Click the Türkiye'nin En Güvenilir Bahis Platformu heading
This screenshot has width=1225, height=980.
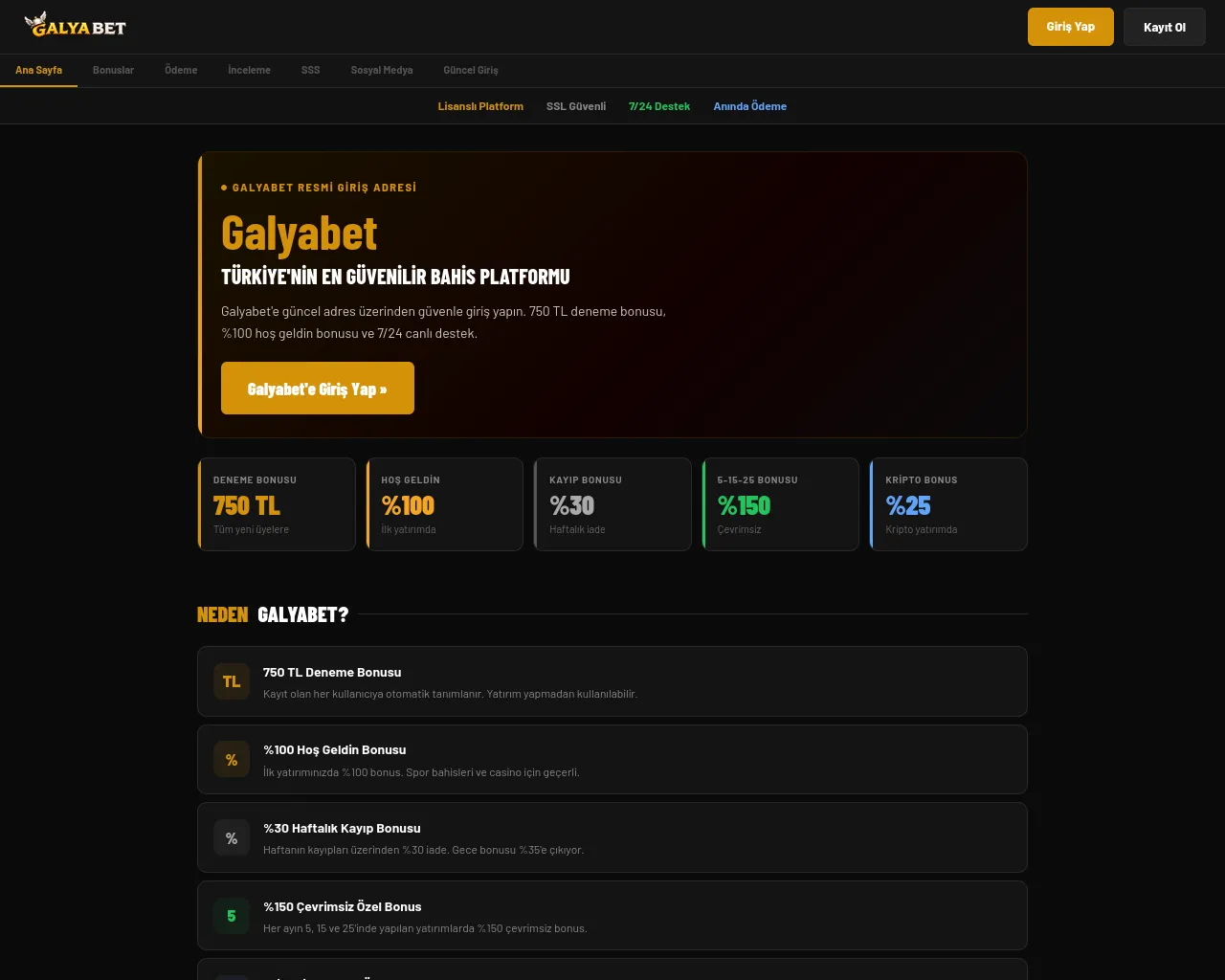[x=395, y=277]
